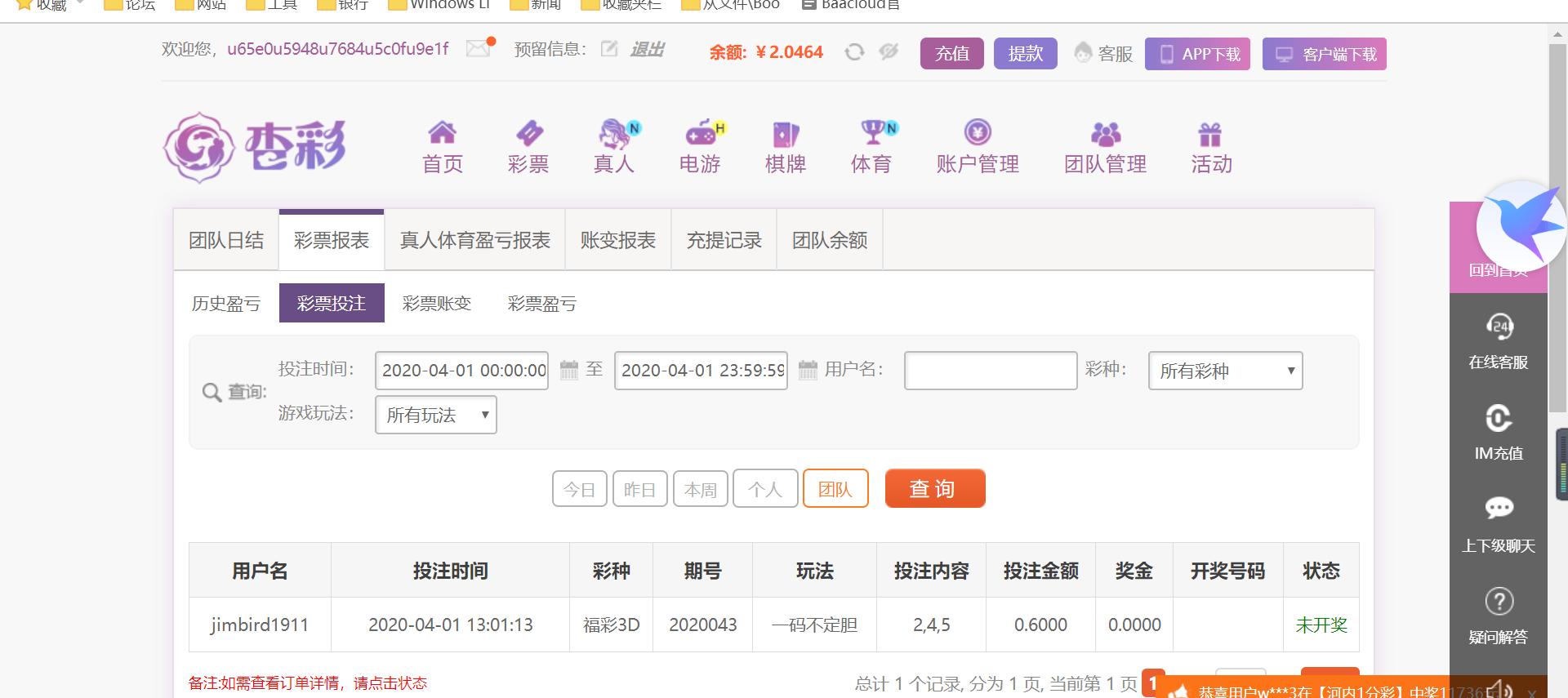
Task: Open 疑问解答 help in sidebar
Action: coord(1499,616)
